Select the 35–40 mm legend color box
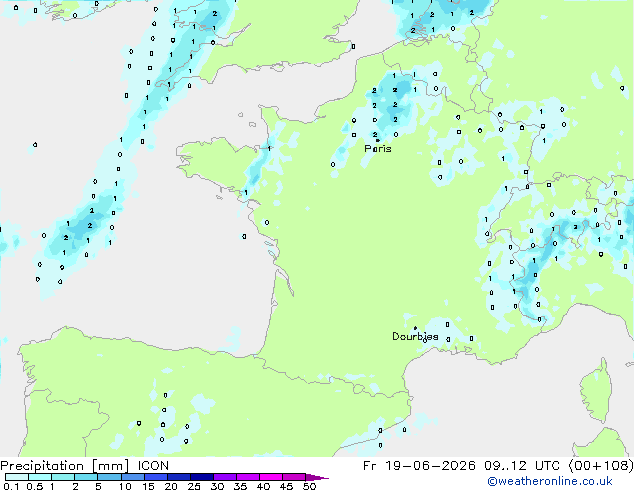 click(248, 477)
